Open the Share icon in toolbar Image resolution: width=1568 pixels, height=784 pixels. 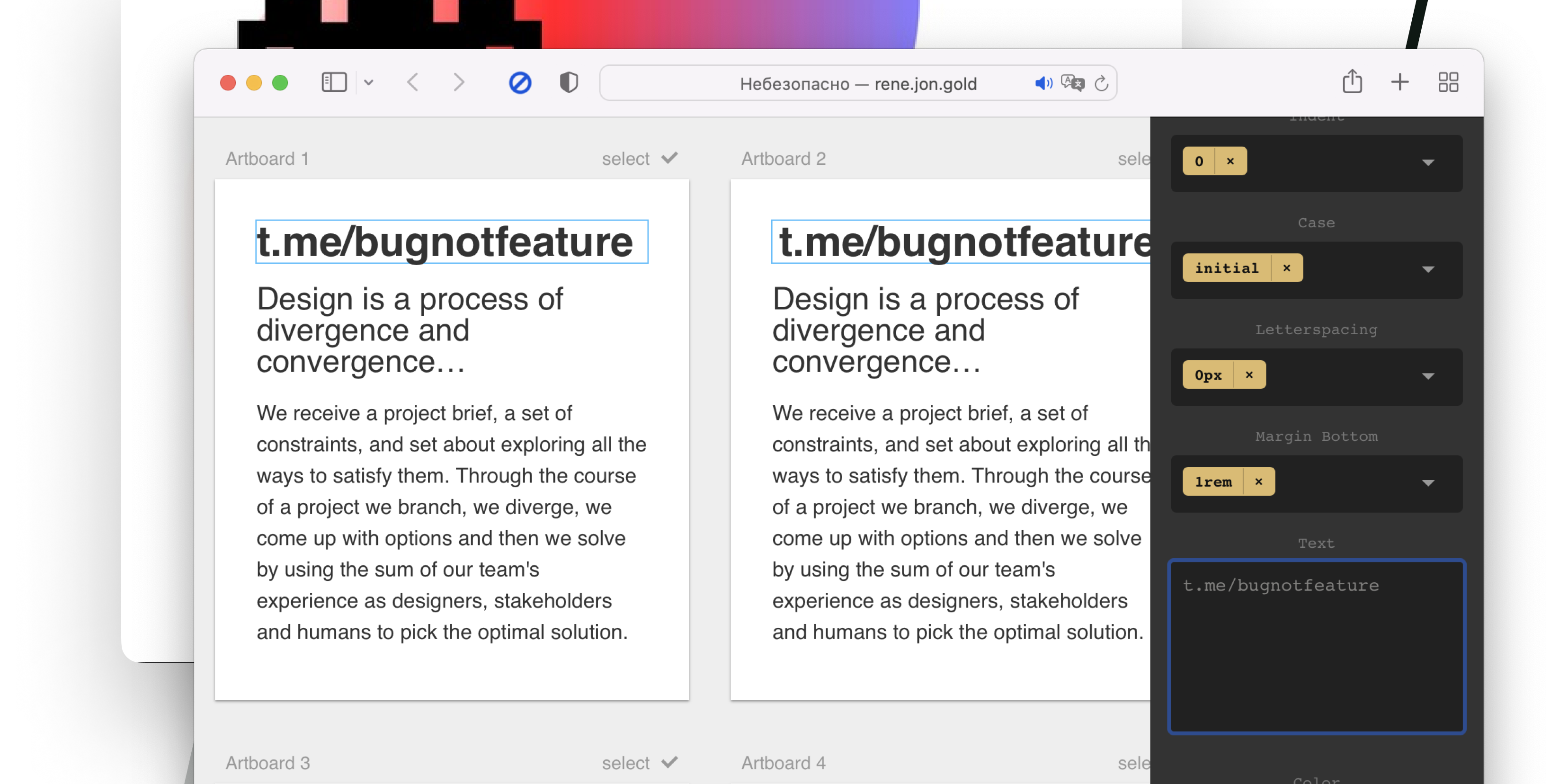(x=1352, y=81)
